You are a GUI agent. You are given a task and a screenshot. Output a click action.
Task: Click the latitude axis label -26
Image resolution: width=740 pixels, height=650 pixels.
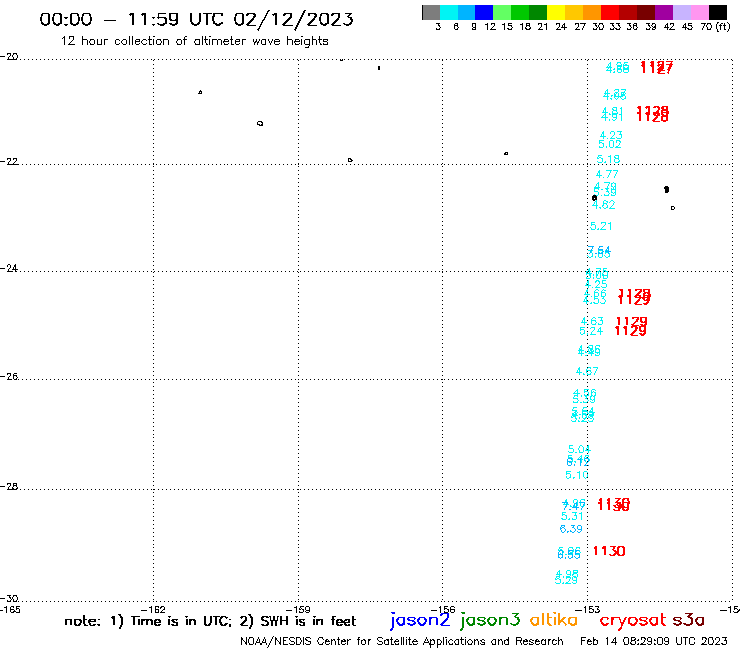point(9,376)
